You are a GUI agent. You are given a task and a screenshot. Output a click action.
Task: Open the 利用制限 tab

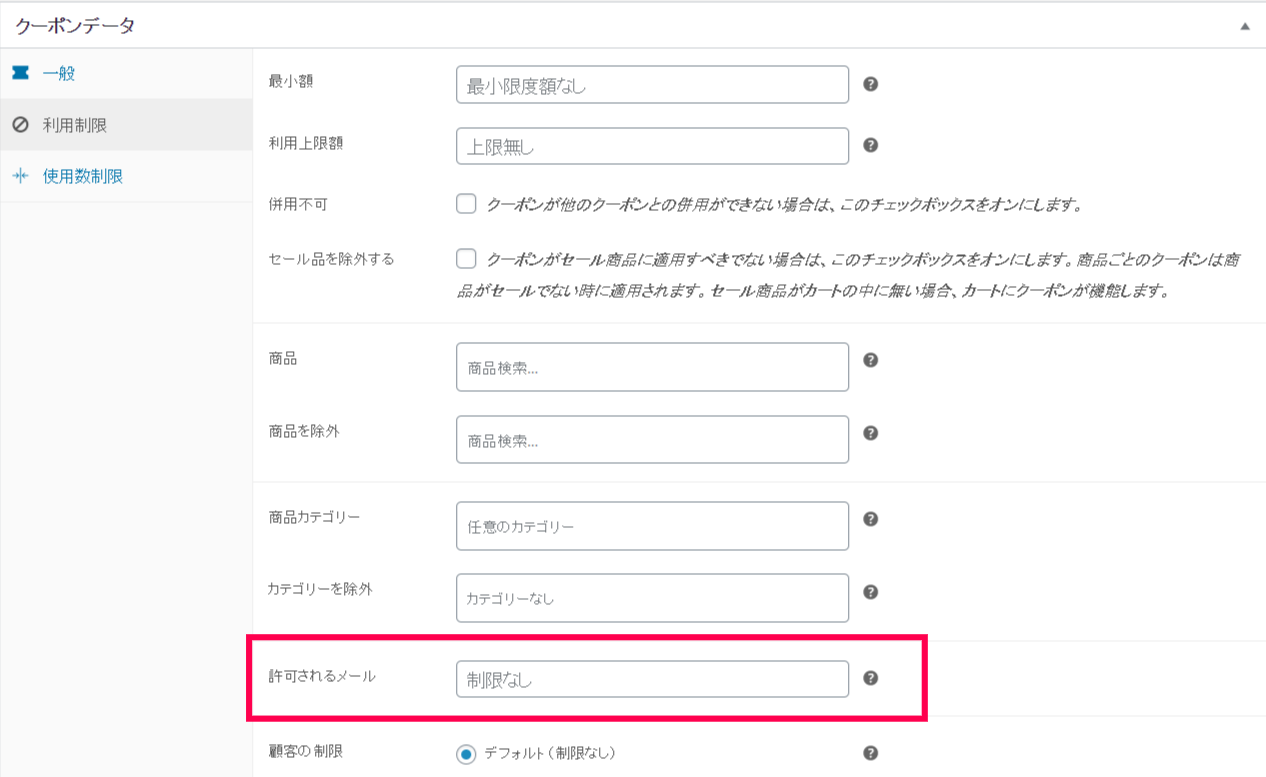coord(126,125)
